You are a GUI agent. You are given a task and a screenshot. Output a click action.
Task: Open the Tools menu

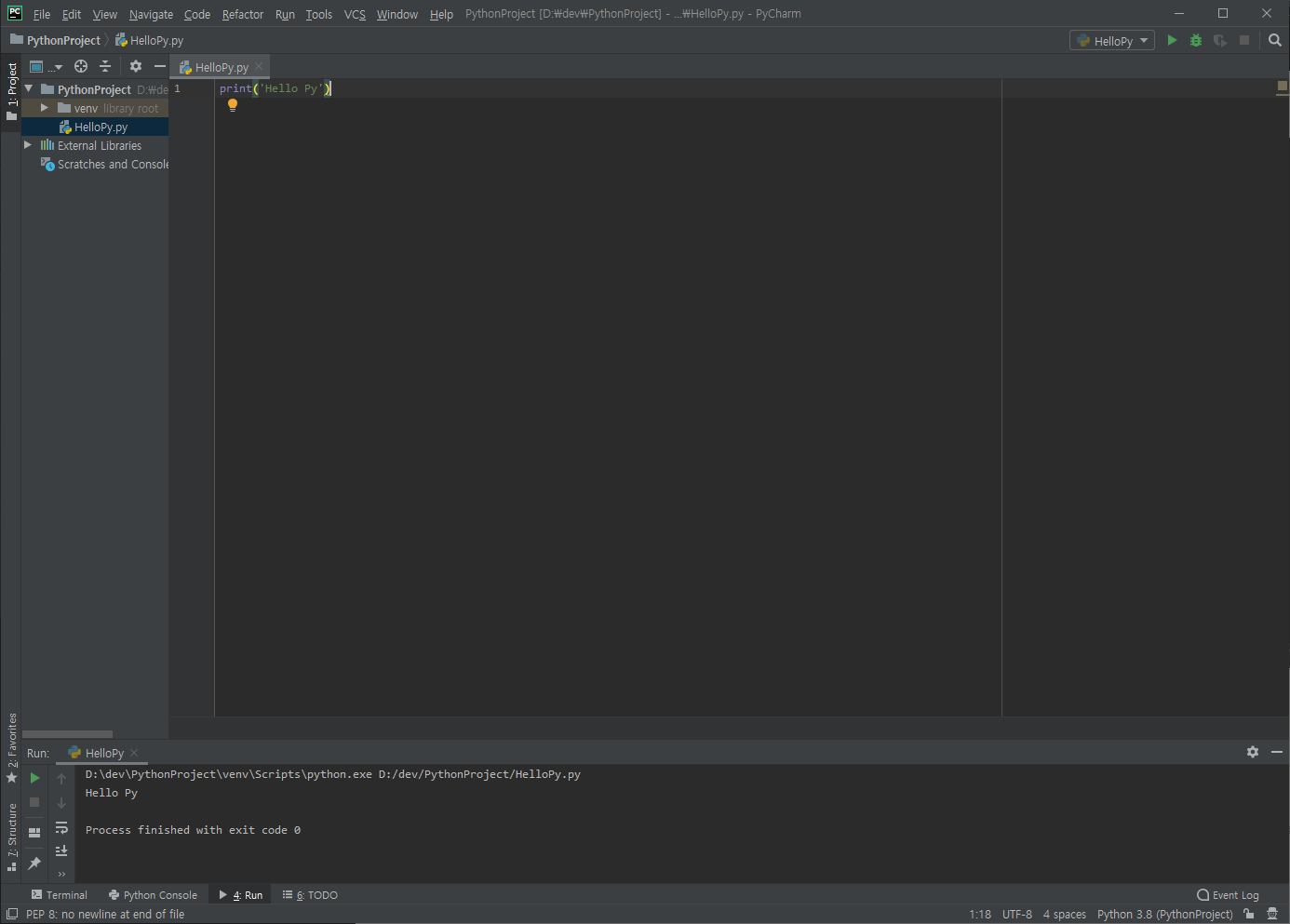pyautogui.click(x=319, y=14)
